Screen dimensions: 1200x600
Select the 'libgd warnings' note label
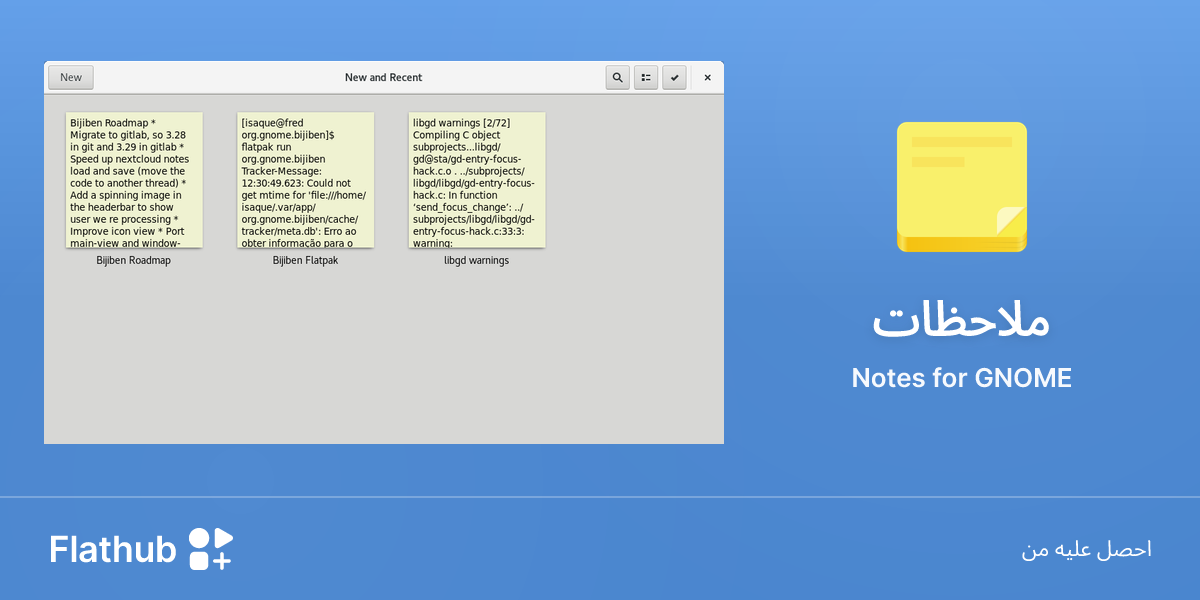[477, 261]
